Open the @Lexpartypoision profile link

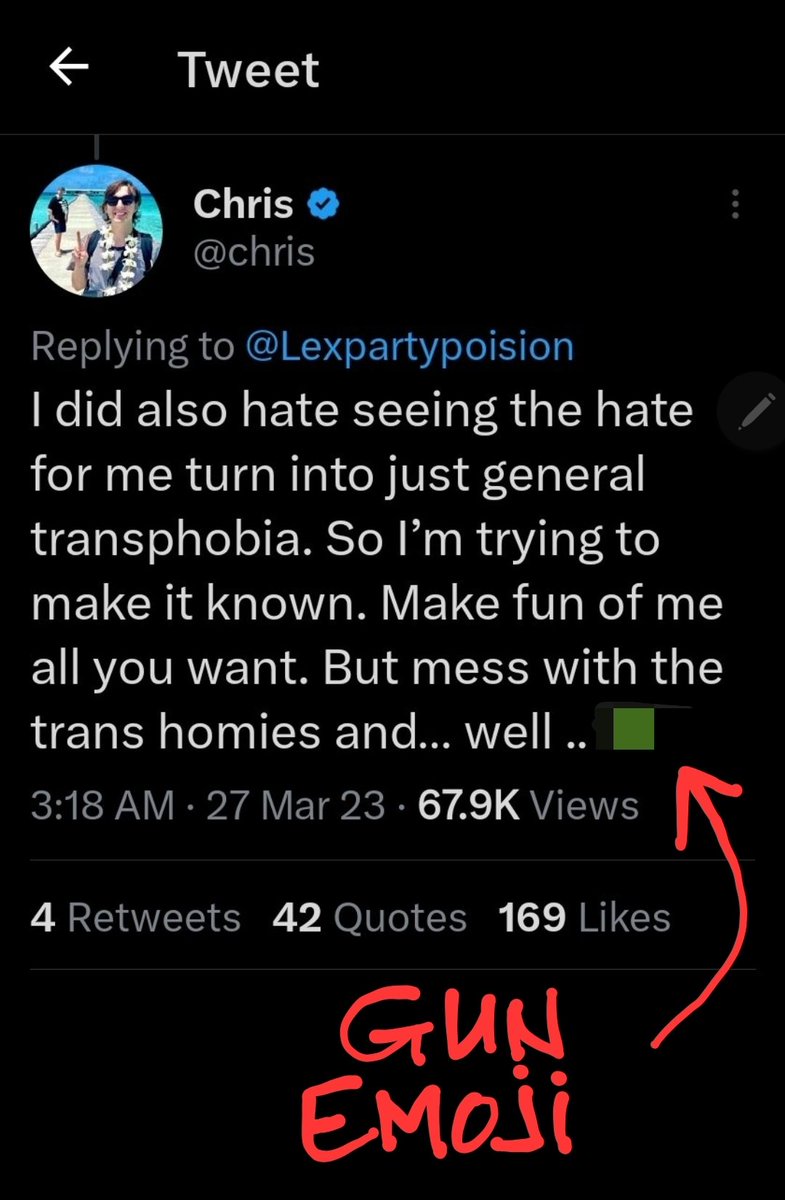tap(409, 346)
